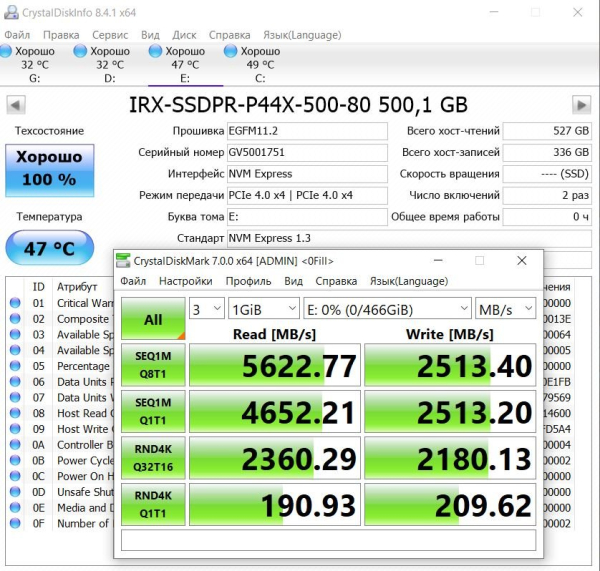This screenshot has height=571, width=600.
Task: Open CrystalDiskMark Язык(Language) menu
Action: (409, 281)
